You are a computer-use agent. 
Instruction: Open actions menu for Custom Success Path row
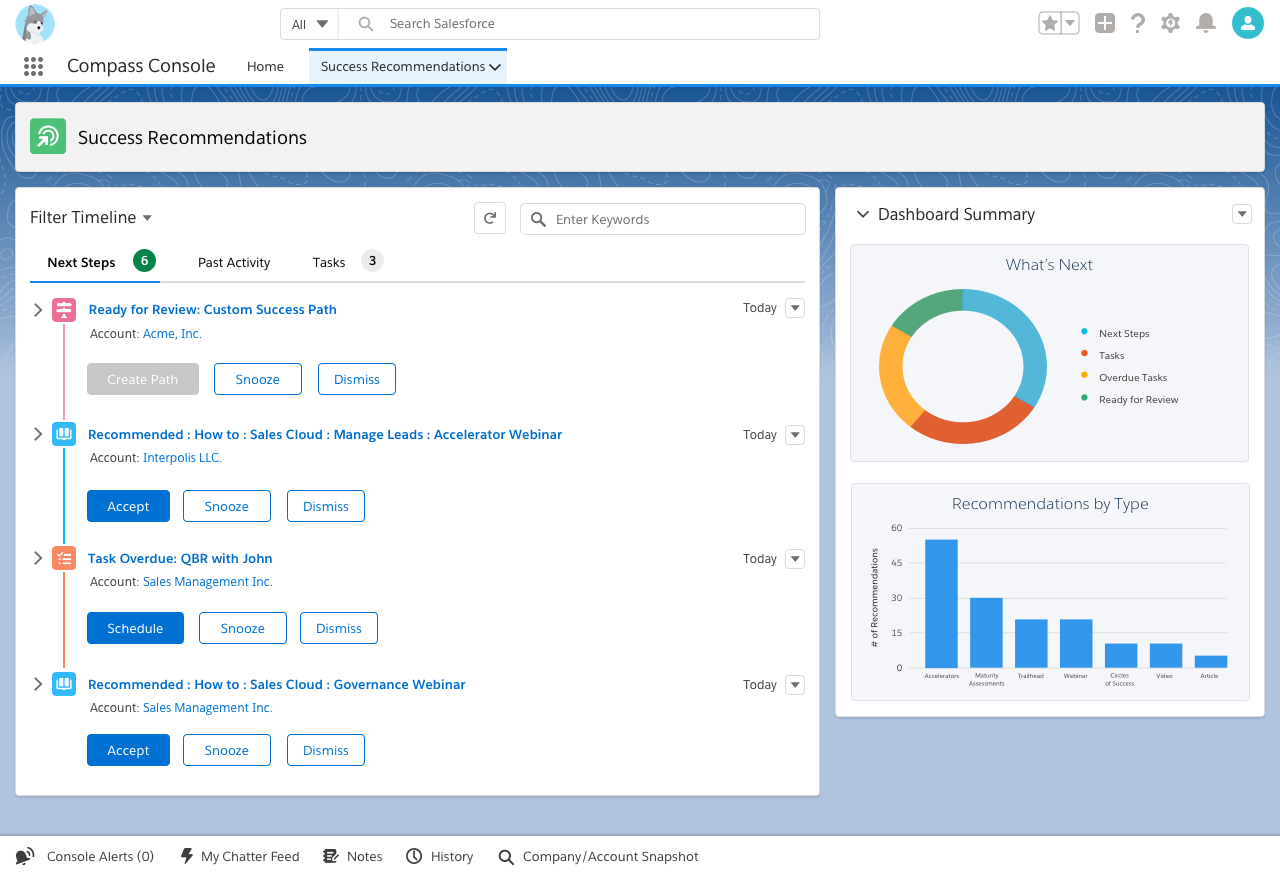point(795,308)
